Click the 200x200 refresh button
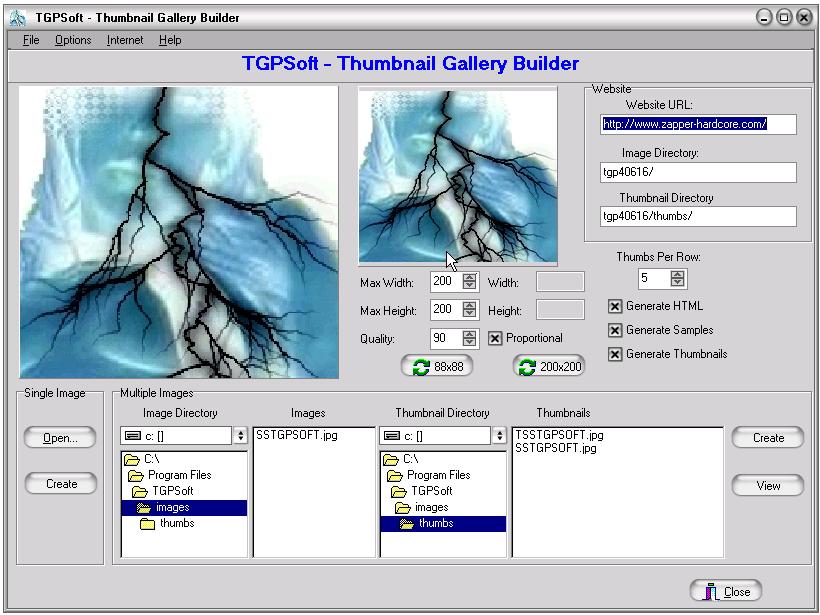 [548, 367]
